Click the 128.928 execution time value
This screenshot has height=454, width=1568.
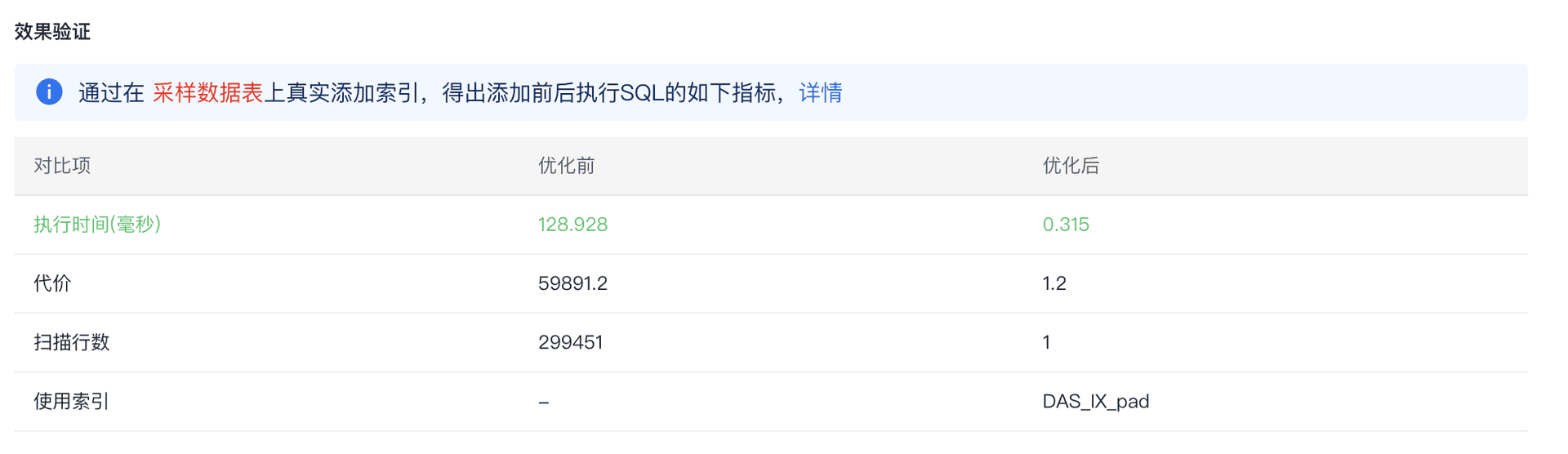pos(572,225)
